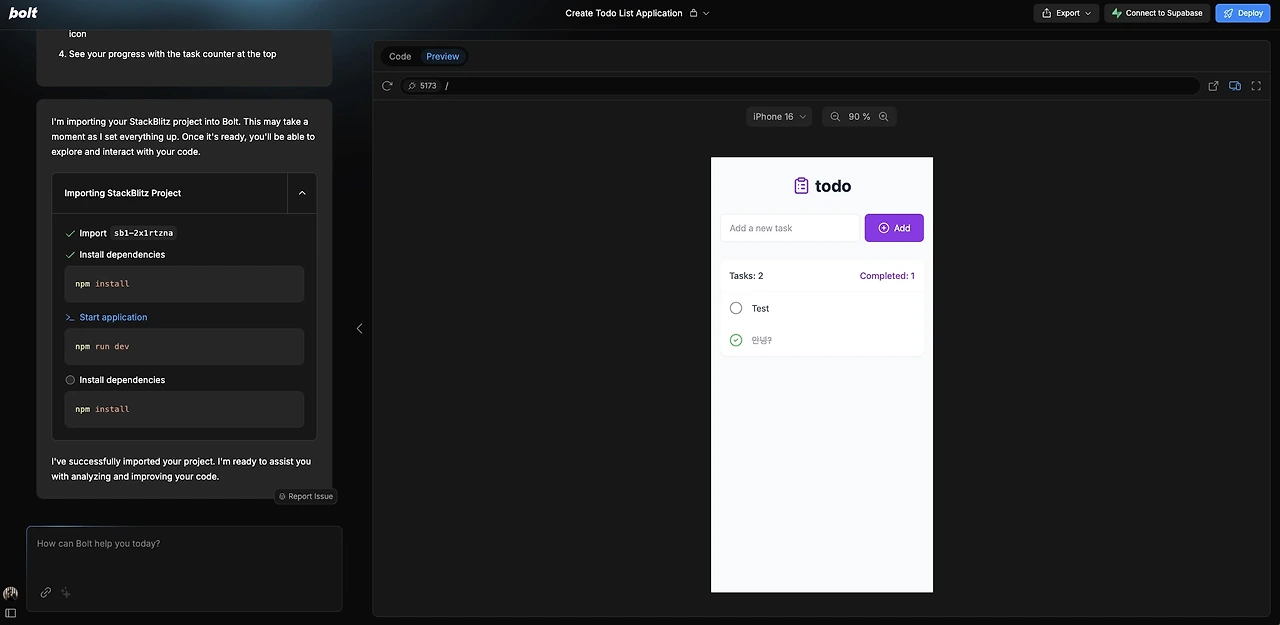The image size is (1280, 625).
Task: Click the attach link icon in prompt
Action: click(45, 592)
